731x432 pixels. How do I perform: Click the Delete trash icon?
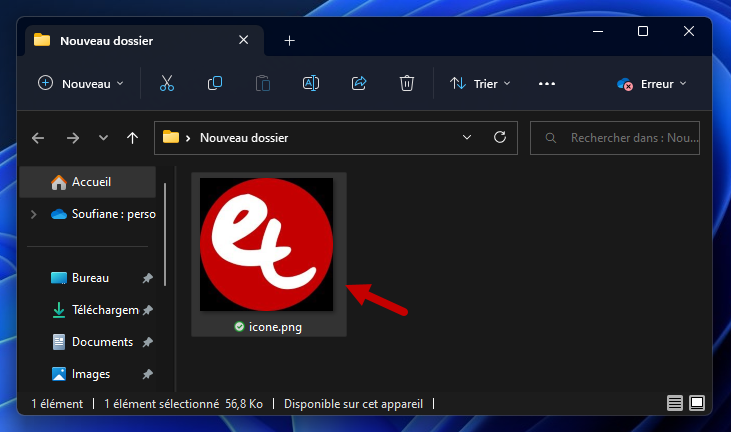[407, 83]
